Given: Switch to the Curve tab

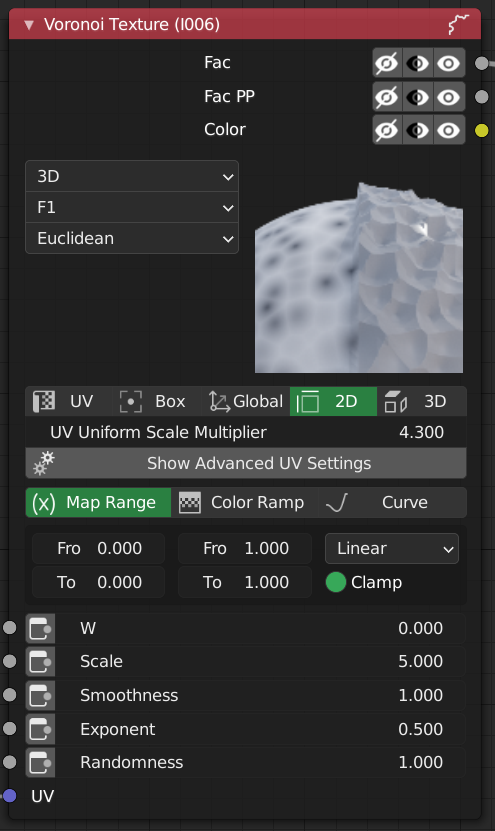Looking at the screenshot, I should [392, 502].
